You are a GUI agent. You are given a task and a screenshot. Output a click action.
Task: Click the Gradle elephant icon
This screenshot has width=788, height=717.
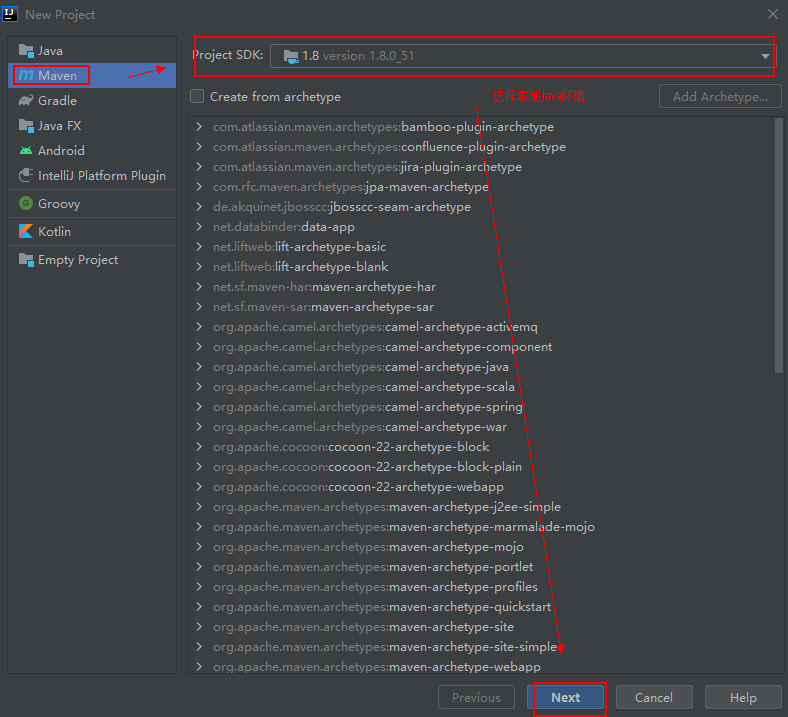pyautogui.click(x=26, y=100)
